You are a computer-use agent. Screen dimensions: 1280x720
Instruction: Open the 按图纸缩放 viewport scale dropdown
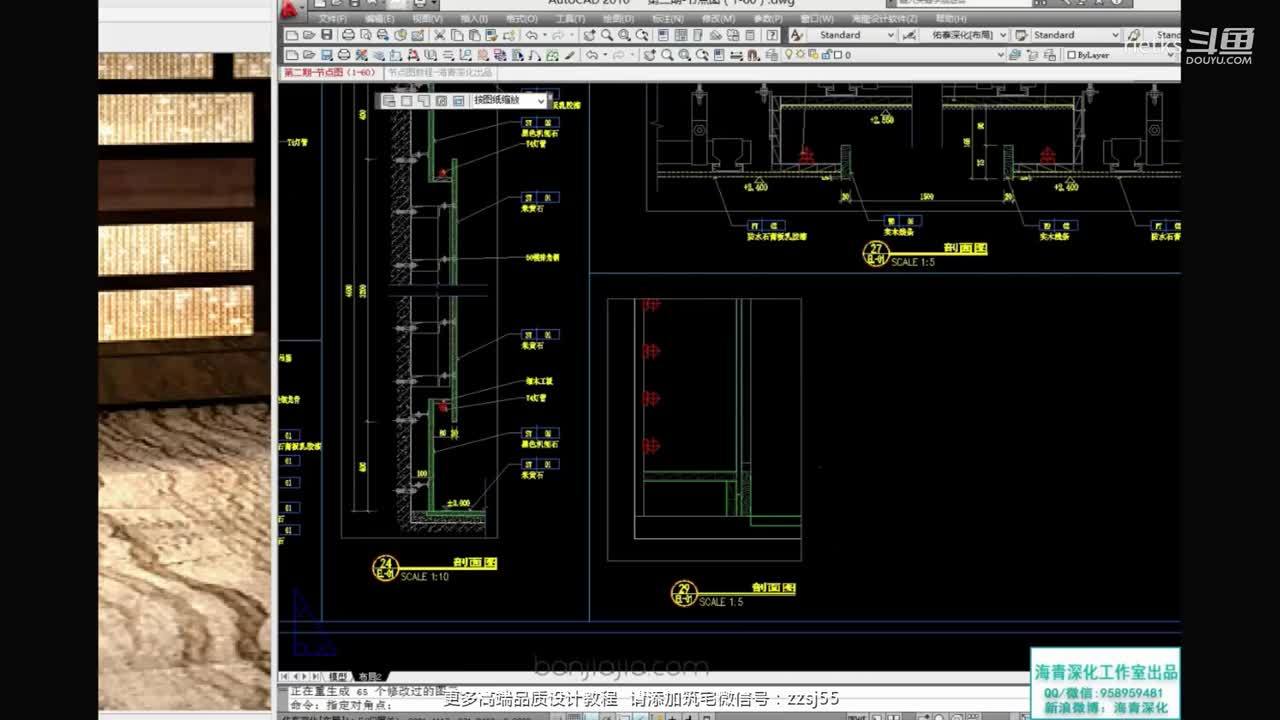coord(541,101)
